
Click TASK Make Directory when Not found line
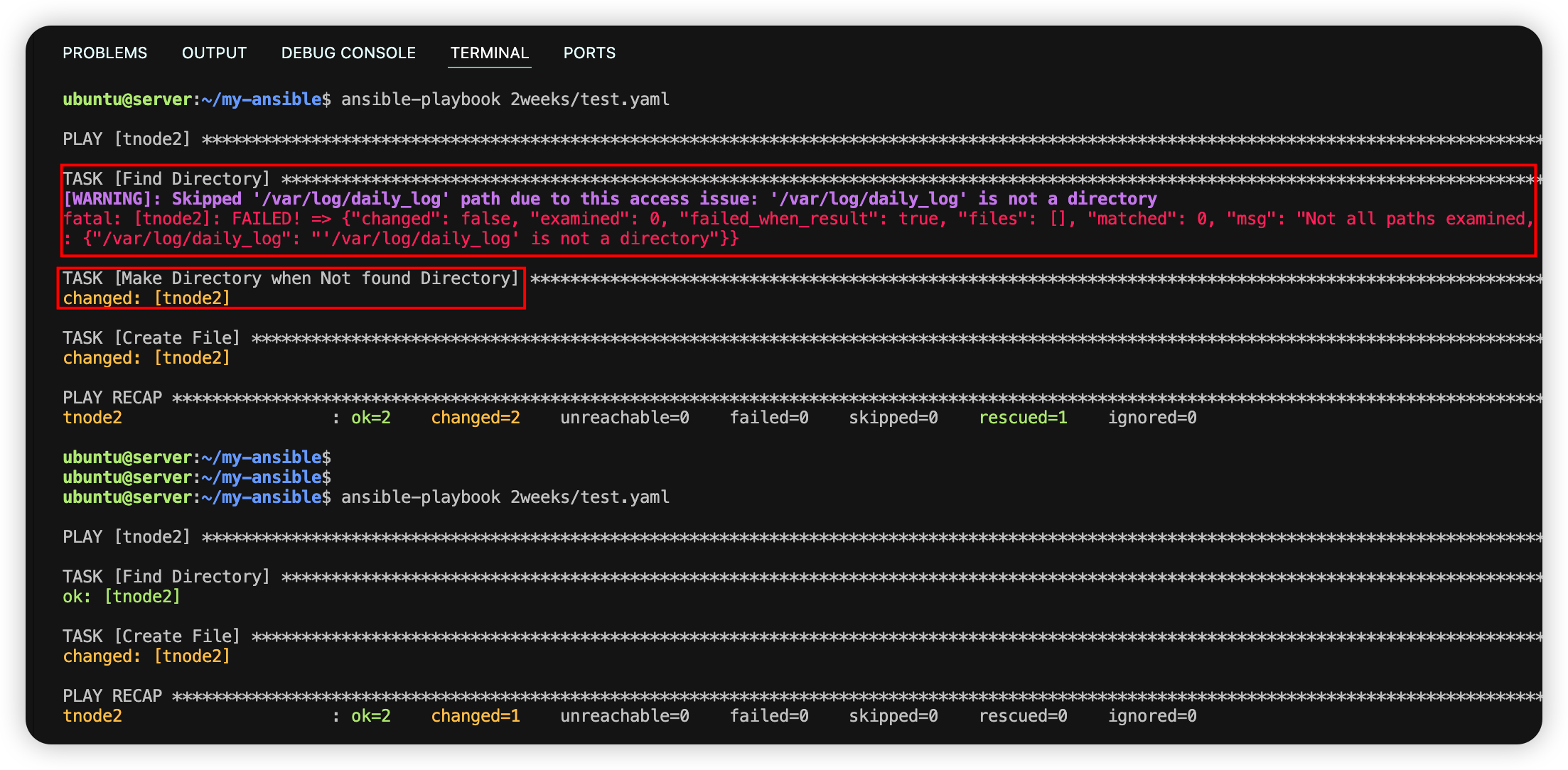coord(290,278)
